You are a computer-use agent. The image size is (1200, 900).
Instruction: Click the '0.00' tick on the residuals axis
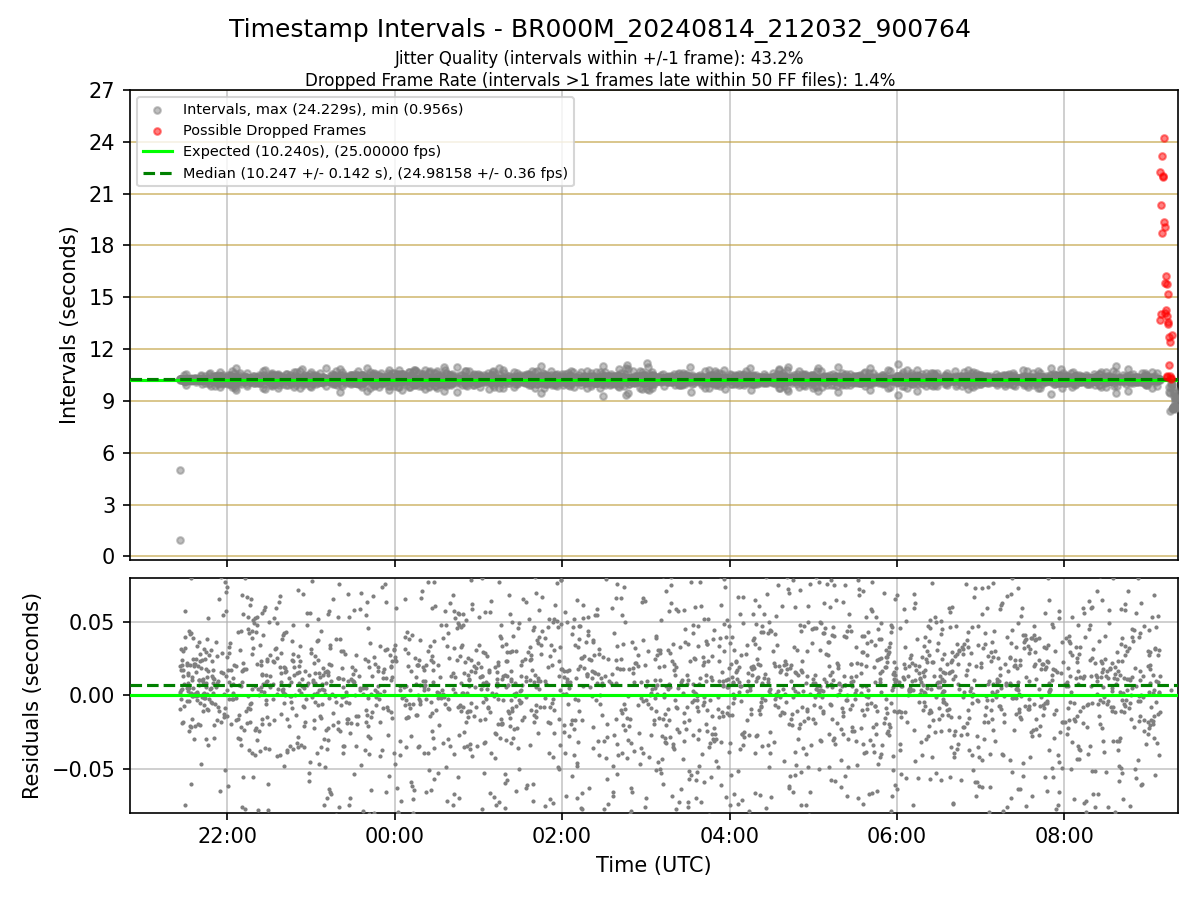94,695
